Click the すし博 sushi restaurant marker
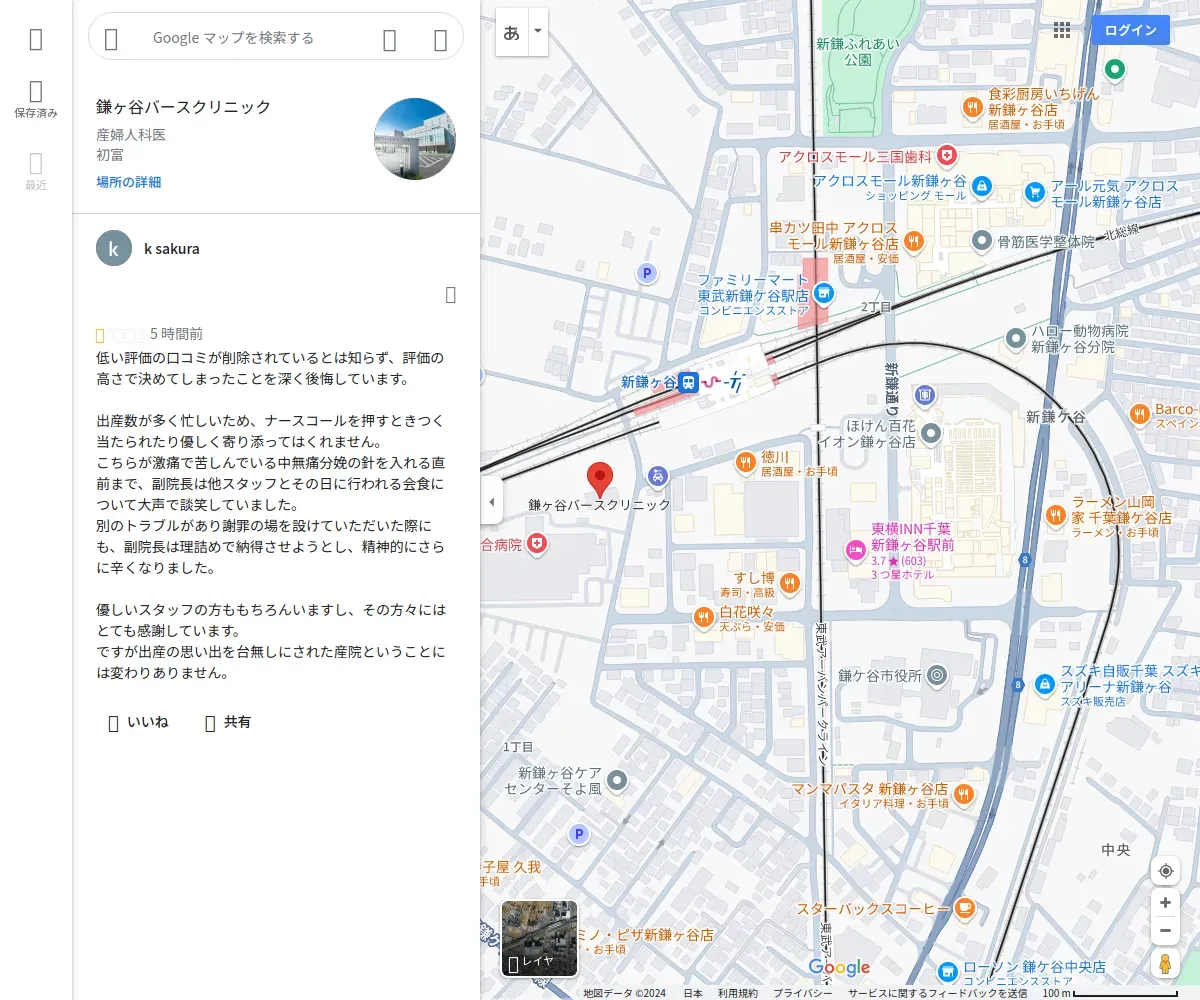Screen dimensions: 1200x1000 [789, 582]
